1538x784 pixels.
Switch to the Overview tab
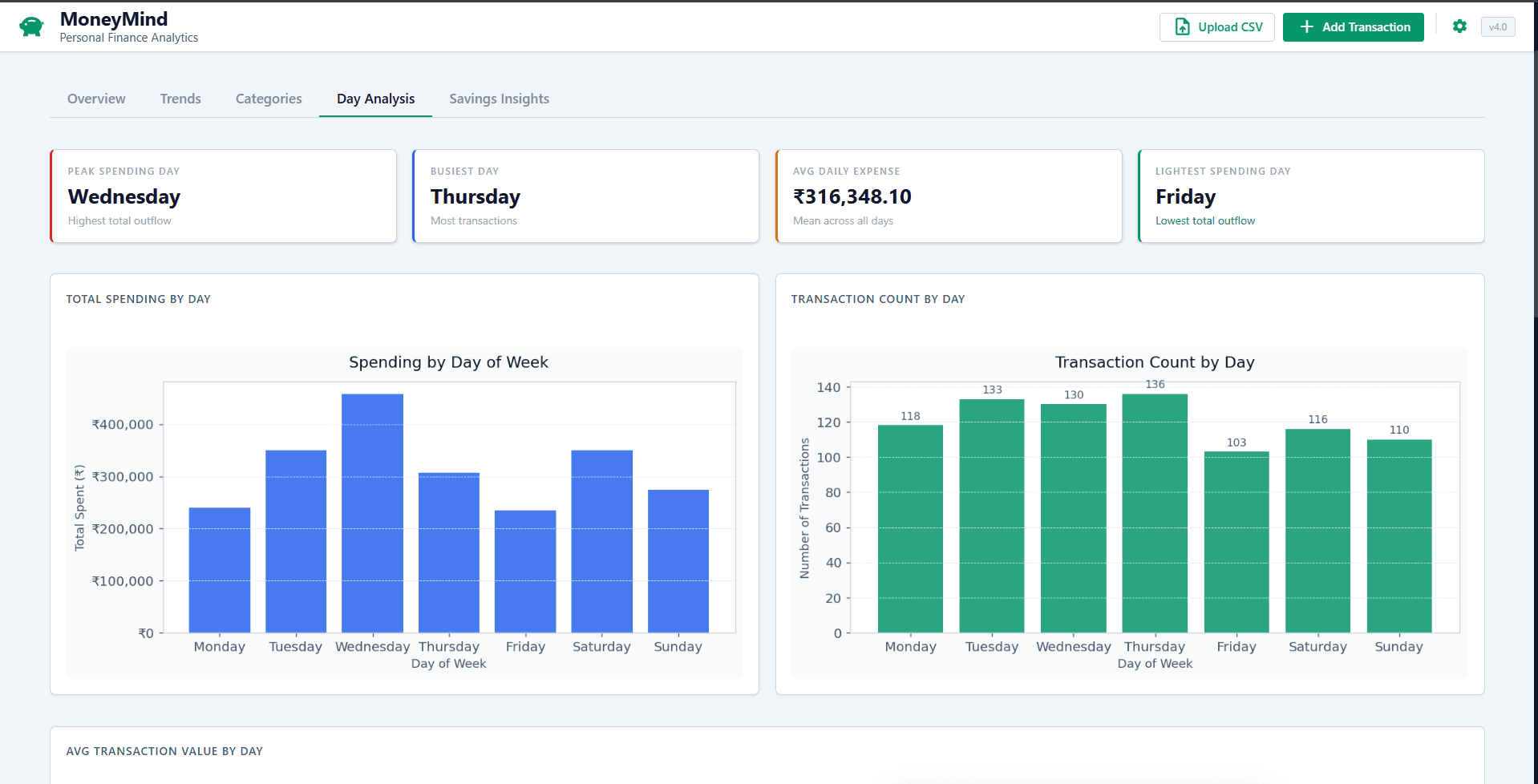point(96,99)
